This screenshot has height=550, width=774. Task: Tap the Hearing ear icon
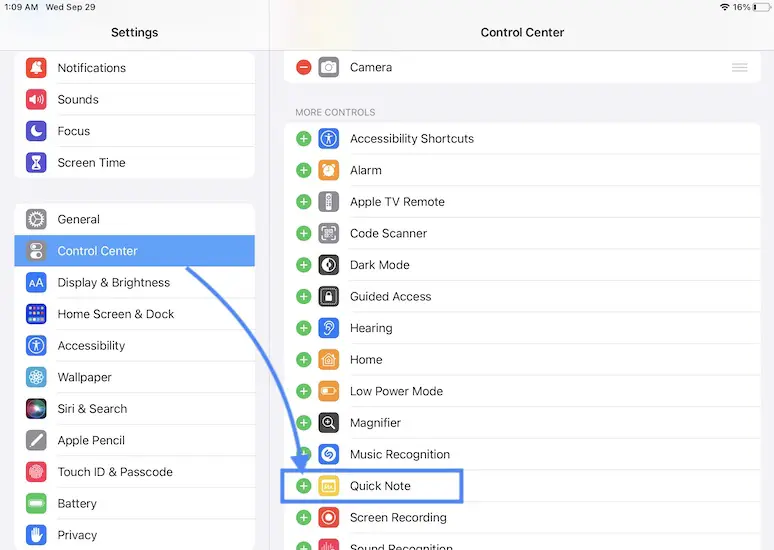point(328,328)
